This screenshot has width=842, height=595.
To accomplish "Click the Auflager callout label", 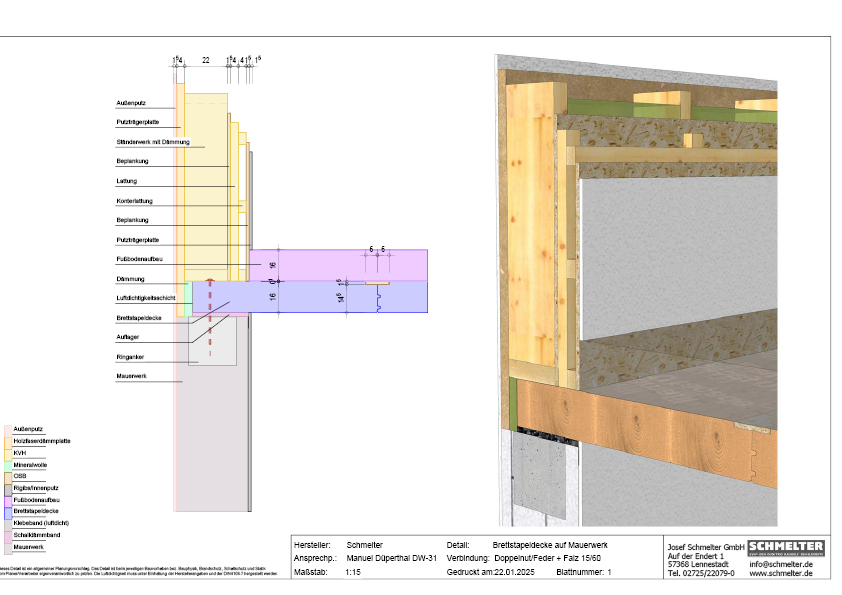I will [127, 337].
